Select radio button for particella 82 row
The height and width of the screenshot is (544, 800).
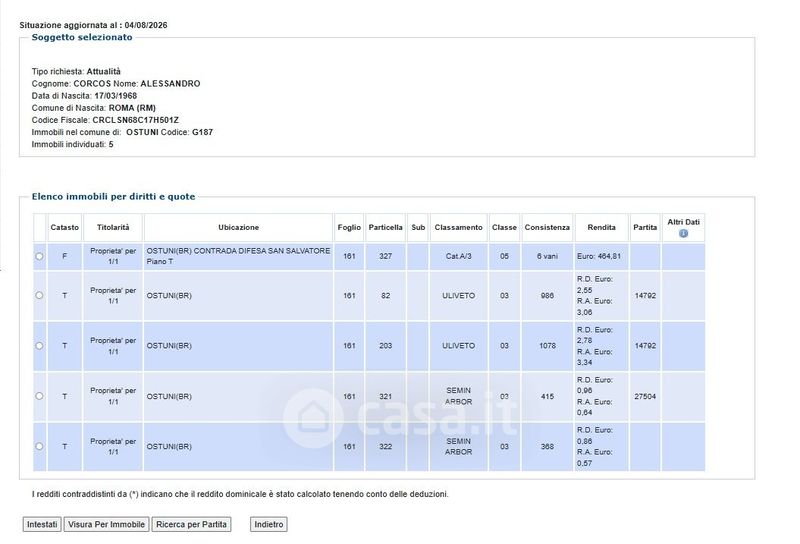39,295
